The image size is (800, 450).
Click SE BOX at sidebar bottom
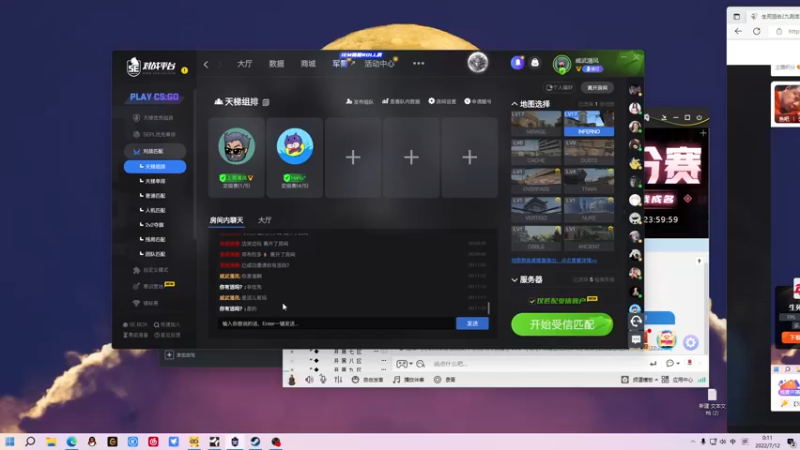click(136, 324)
